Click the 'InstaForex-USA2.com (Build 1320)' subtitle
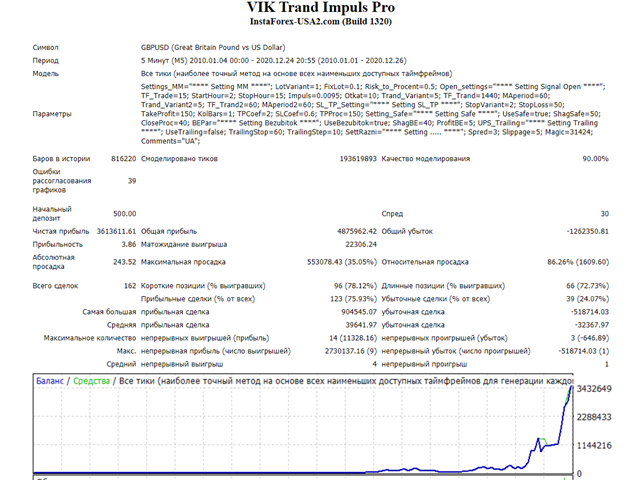Image resolution: width=640 pixels, height=480 pixels. click(321, 22)
